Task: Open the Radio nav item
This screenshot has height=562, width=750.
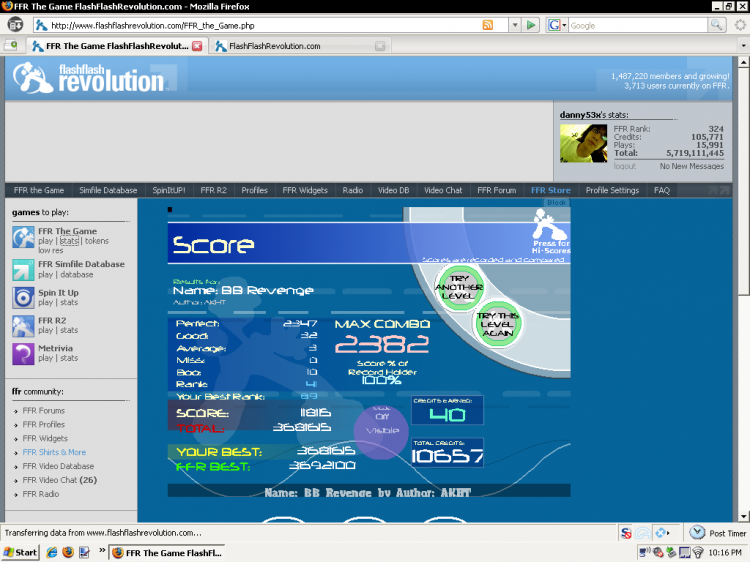Action: (x=353, y=190)
